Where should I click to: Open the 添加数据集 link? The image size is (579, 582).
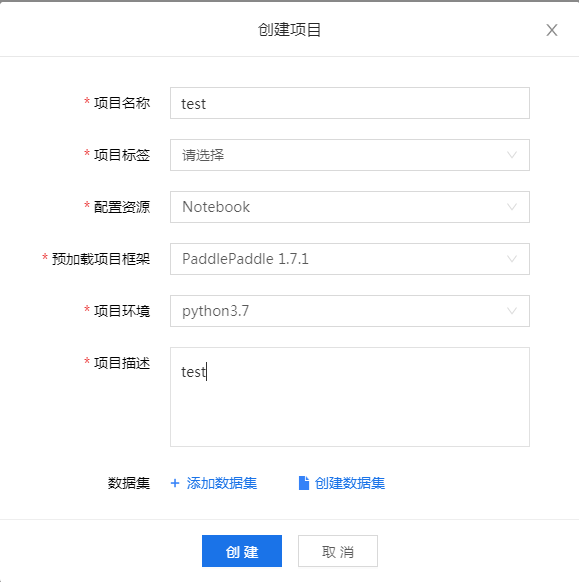coord(222,483)
